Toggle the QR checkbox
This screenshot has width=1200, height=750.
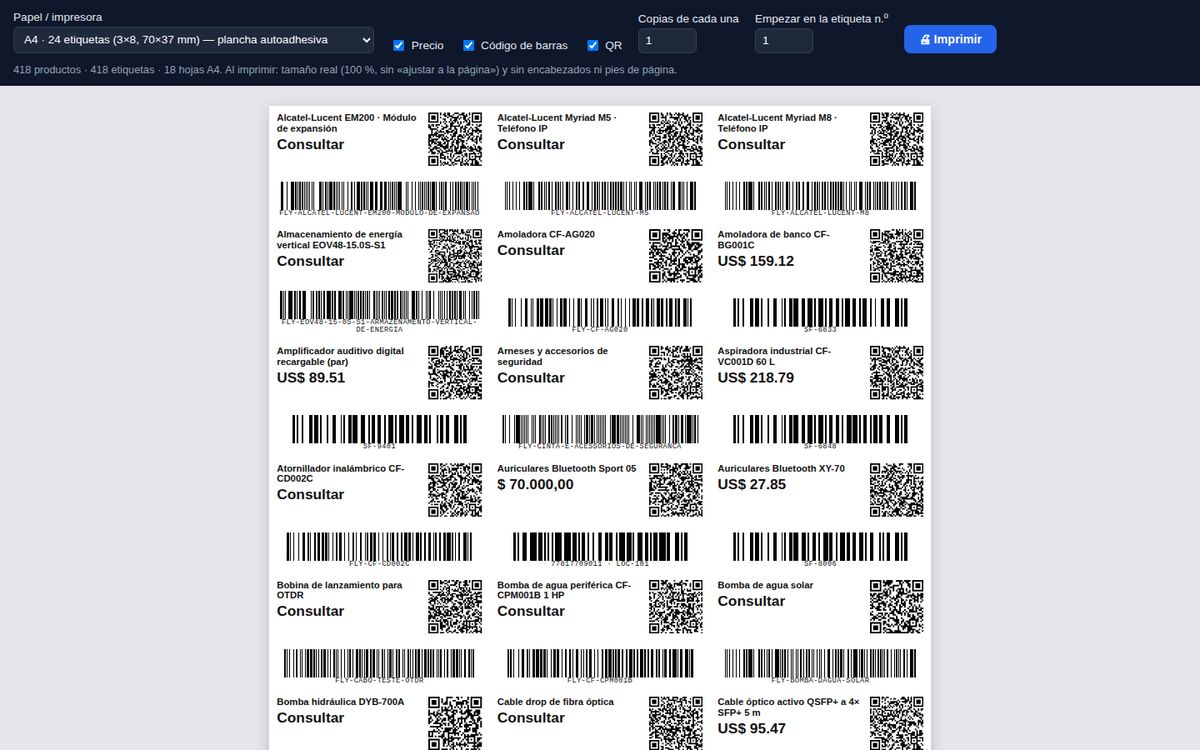pyautogui.click(x=593, y=45)
